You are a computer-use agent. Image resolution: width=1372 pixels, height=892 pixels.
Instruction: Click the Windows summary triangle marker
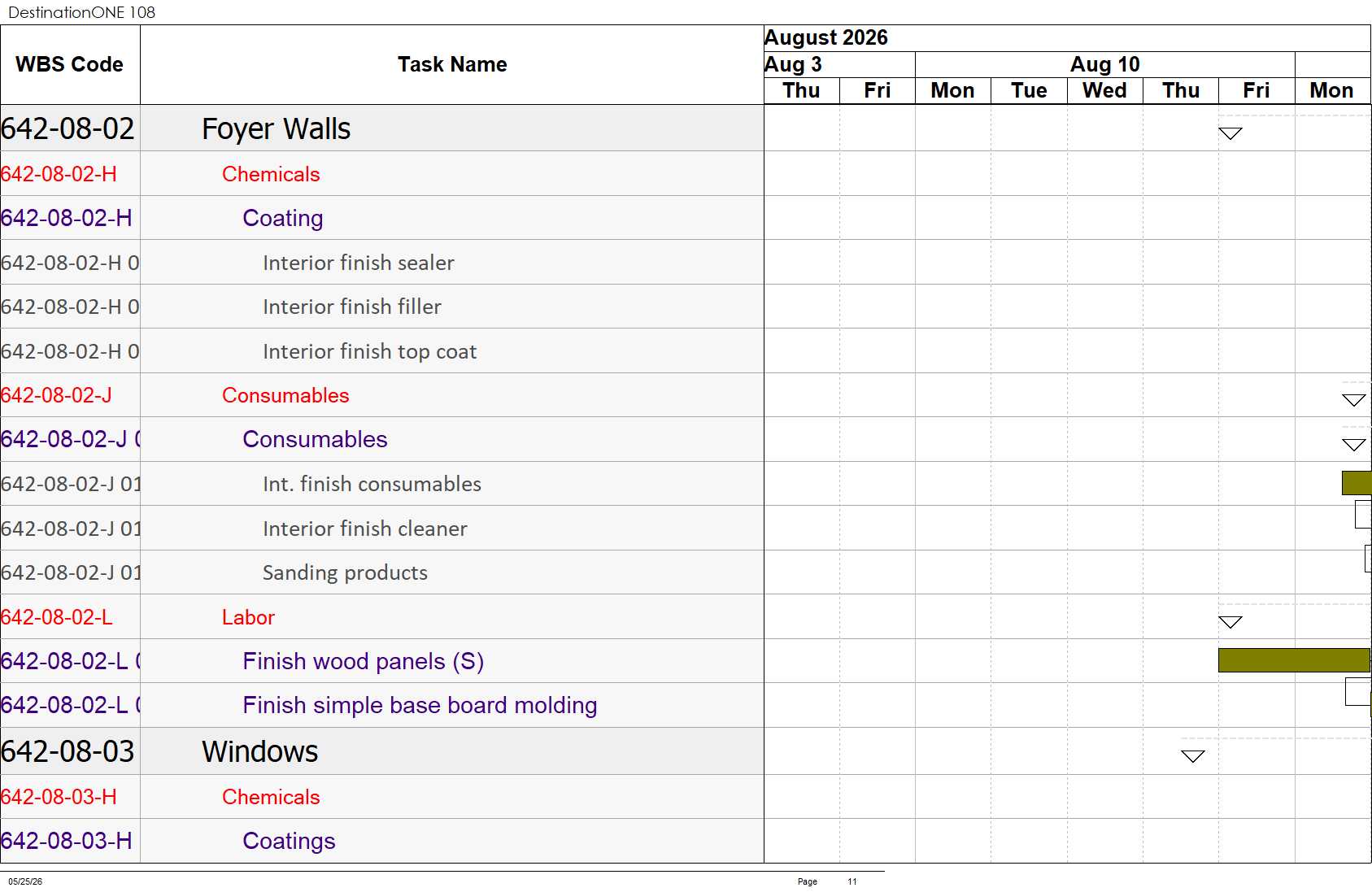[1192, 756]
